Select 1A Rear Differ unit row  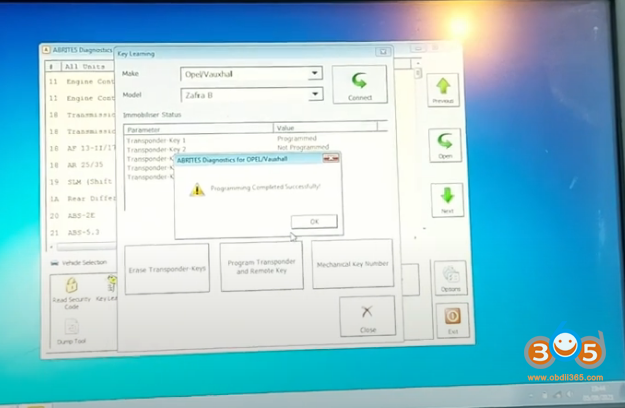(x=81, y=198)
